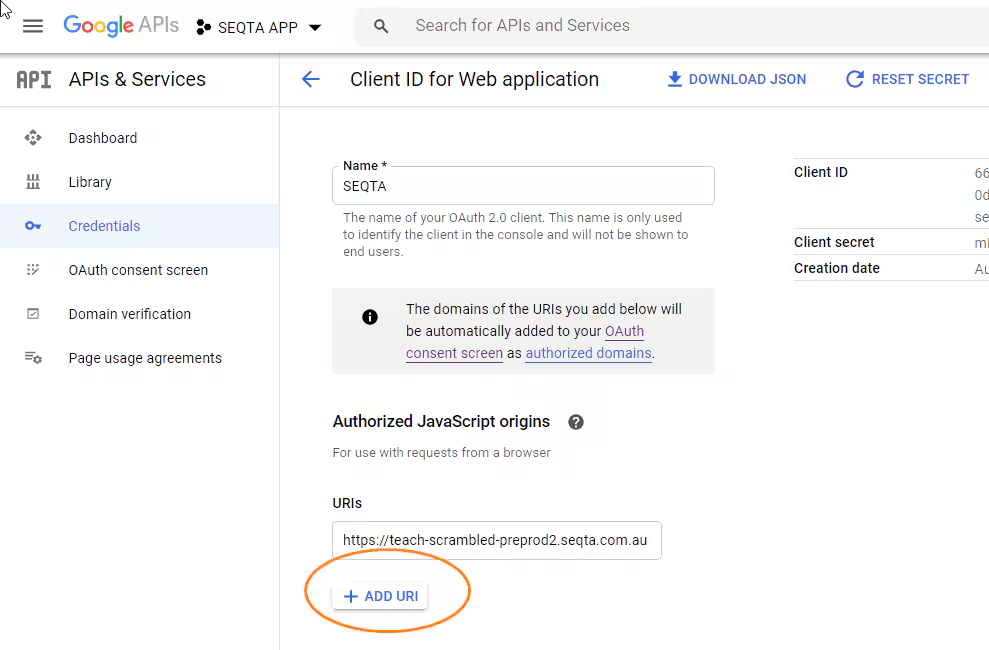Open the OAuth consent screen menu item
The width and height of the screenshot is (989, 650).
[139, 270]
